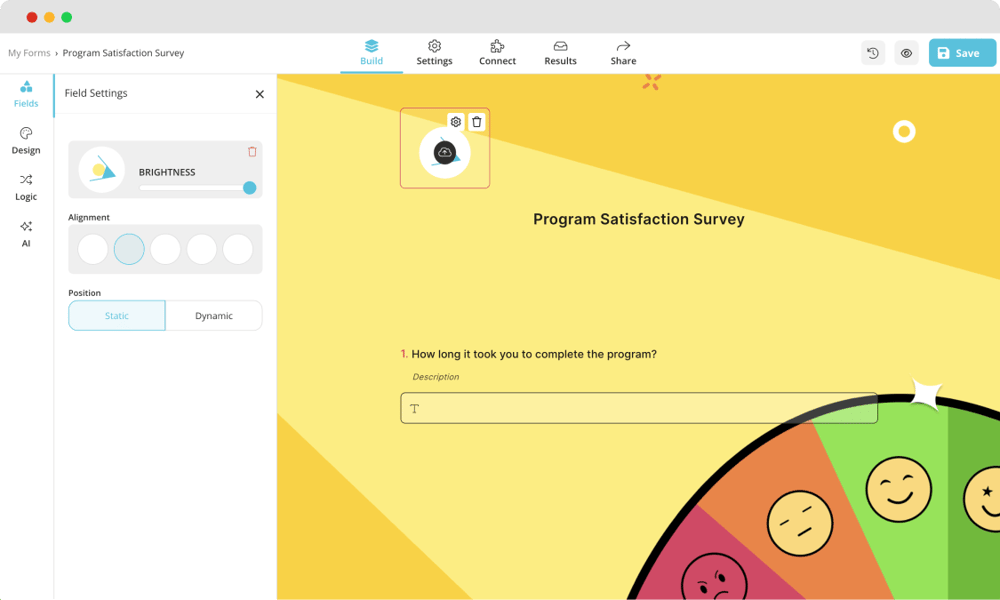
Task: Select the first alignment option
Action: 93,249
